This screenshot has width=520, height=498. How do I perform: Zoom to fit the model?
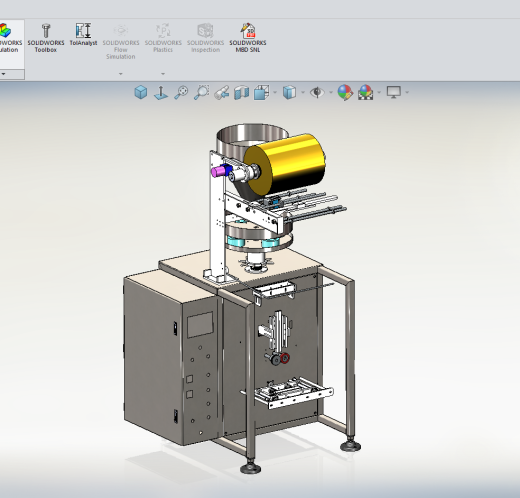[x=181, y=92]
